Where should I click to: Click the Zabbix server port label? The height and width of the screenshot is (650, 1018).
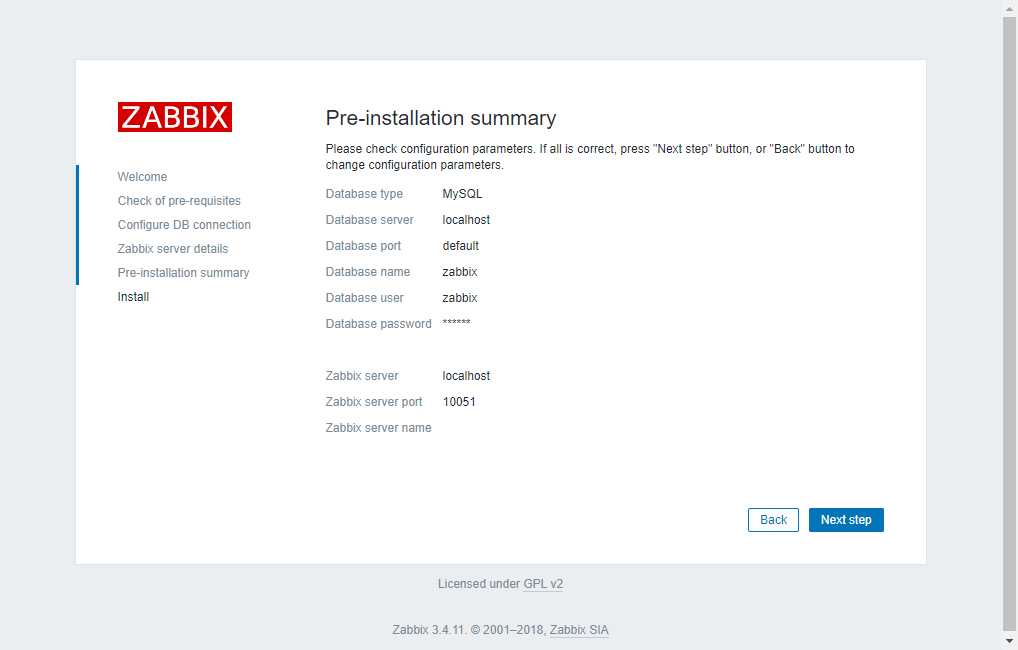coord(374,401)
